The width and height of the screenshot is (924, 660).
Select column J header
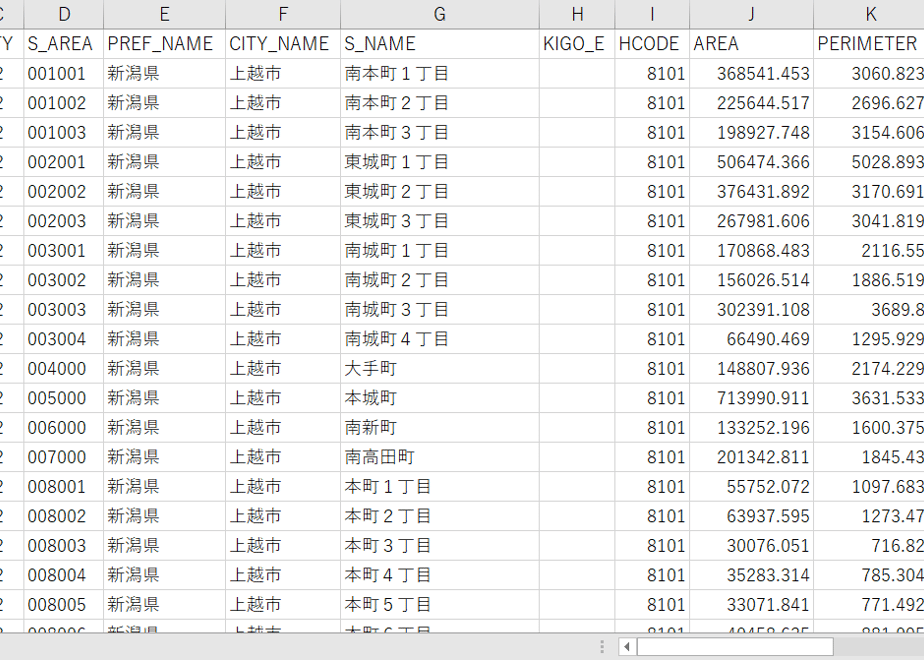pyautogui.click(x=751, y=14)
